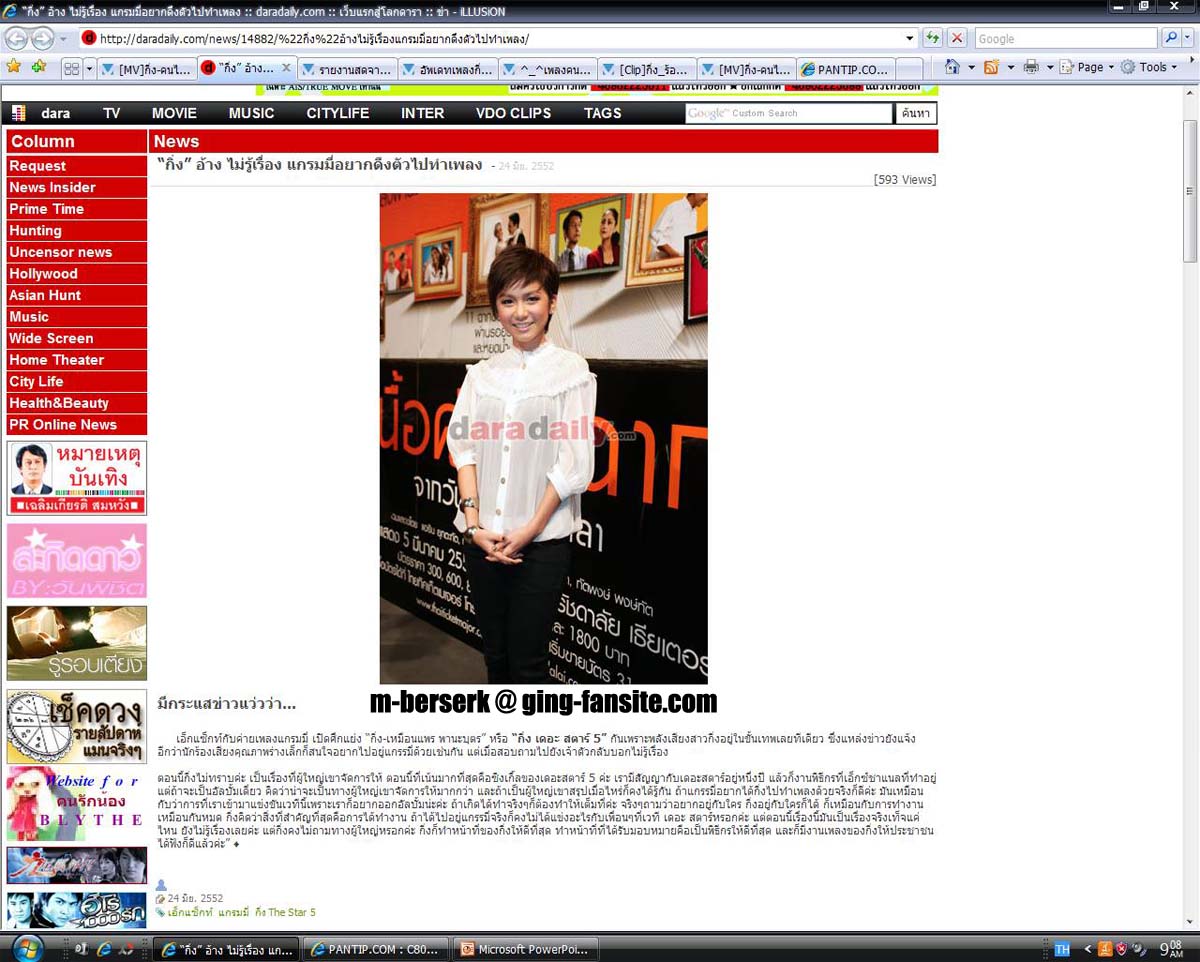The height and width of the screenshot is (962, 1200).
Task: Click the red shield security tray icon
Action: coord(1122,949)
